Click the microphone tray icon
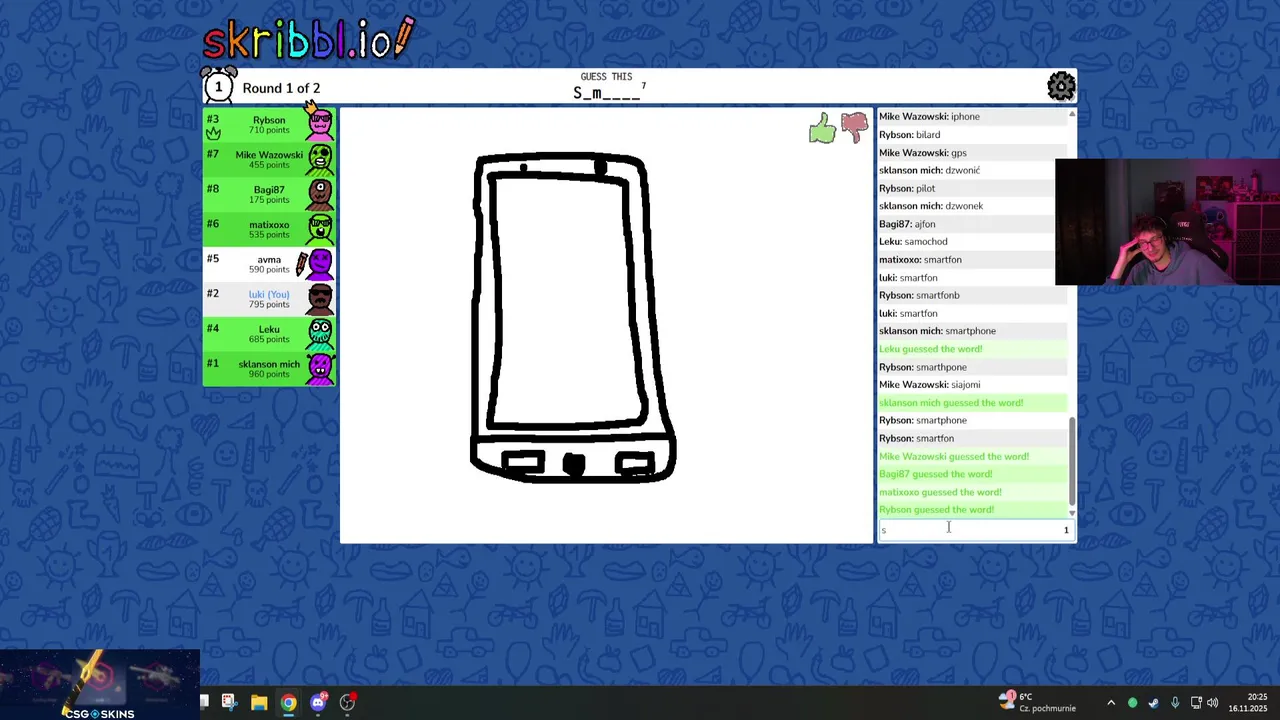This screenshot has width=1280, height=720. click(x=1174, y=703)
